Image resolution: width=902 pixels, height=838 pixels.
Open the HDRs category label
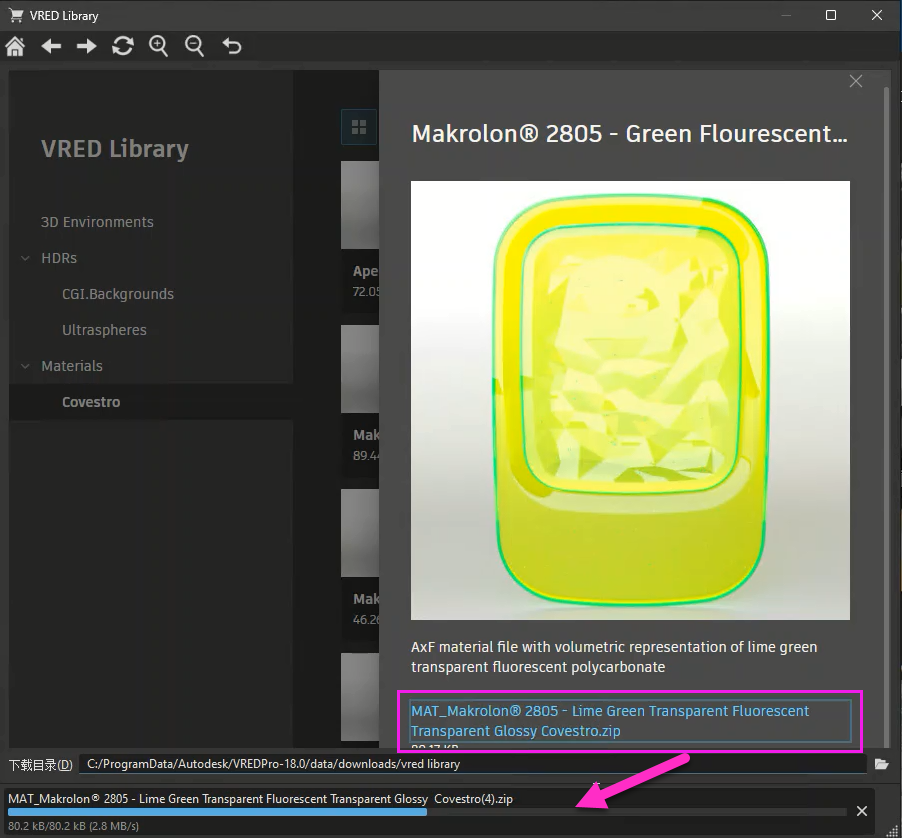[x=59, y=258]
